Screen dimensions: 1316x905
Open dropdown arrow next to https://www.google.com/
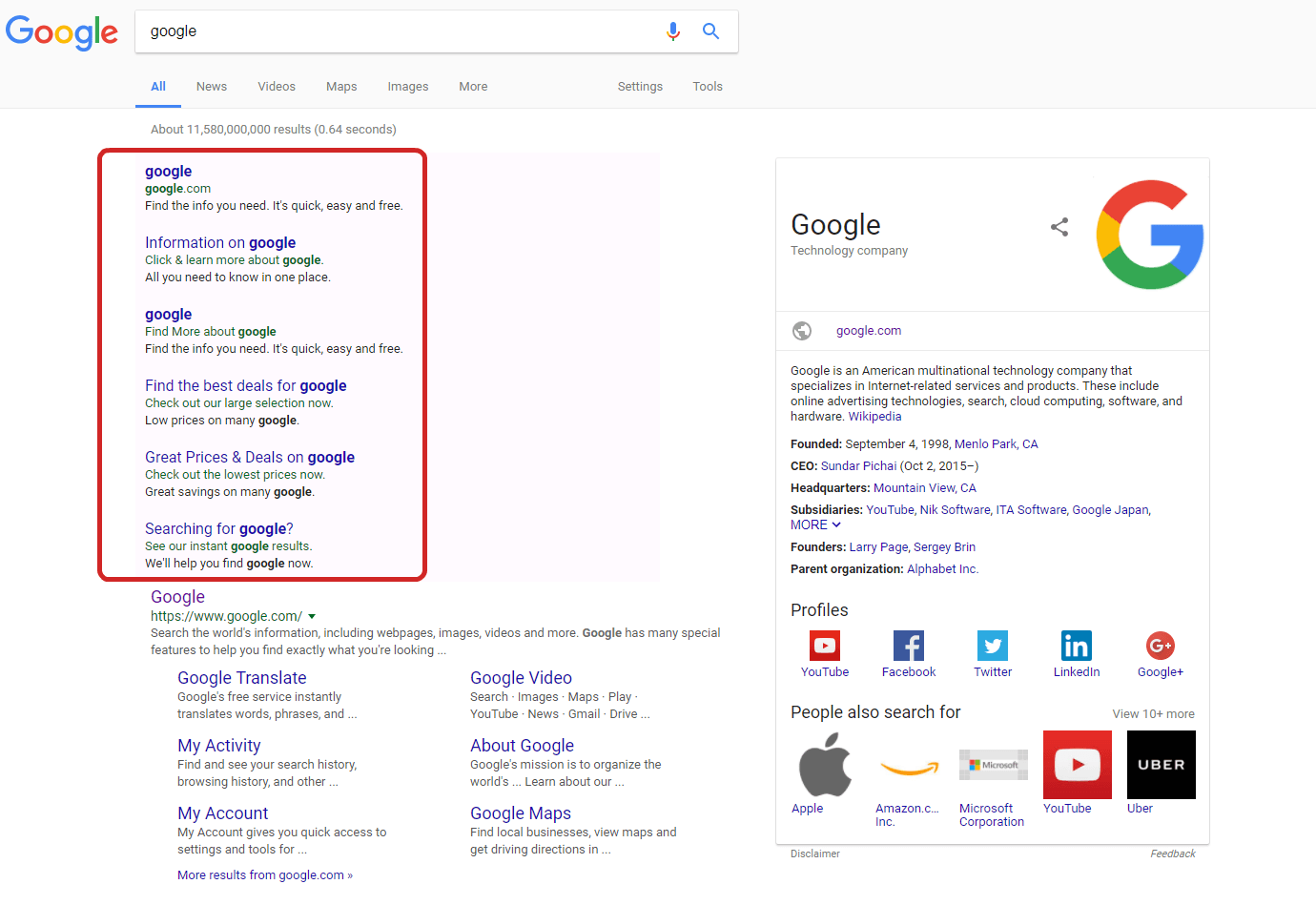click(x=312, y=617)
